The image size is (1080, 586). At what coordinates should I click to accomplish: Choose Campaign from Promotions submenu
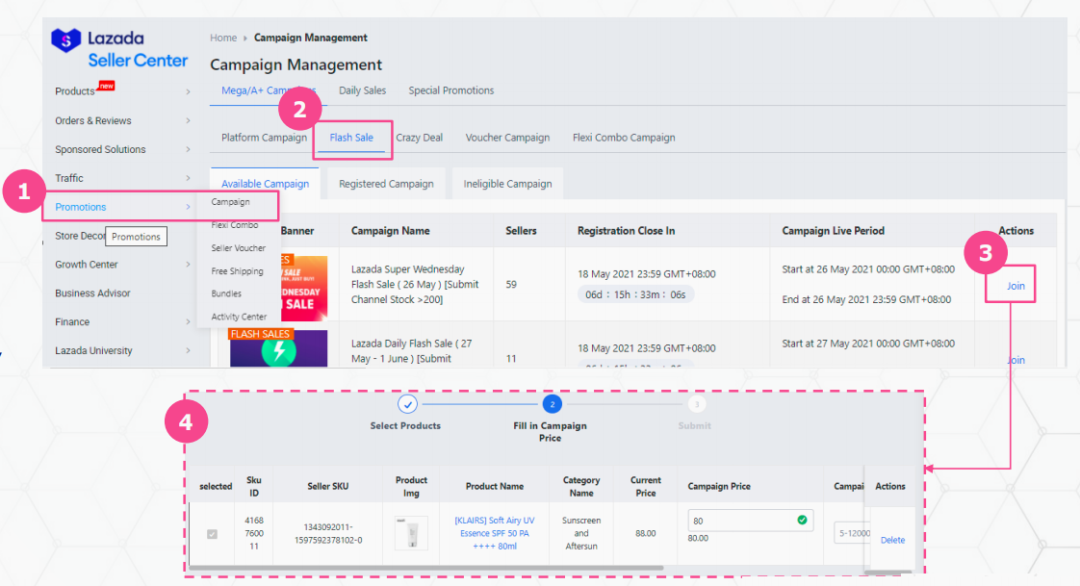click(x=230, y=202)
